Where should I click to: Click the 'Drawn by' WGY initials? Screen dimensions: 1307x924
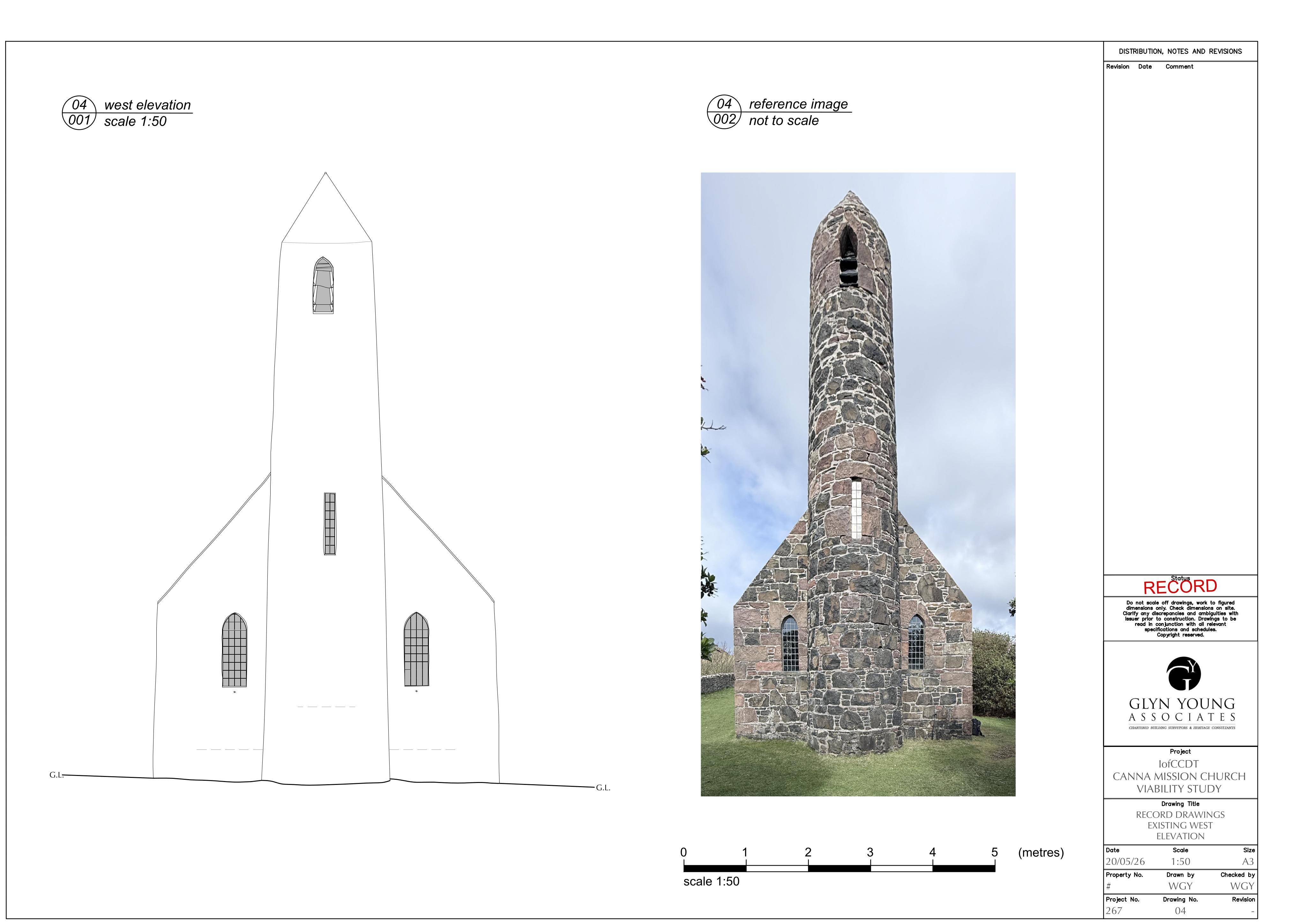[1180, 886]
